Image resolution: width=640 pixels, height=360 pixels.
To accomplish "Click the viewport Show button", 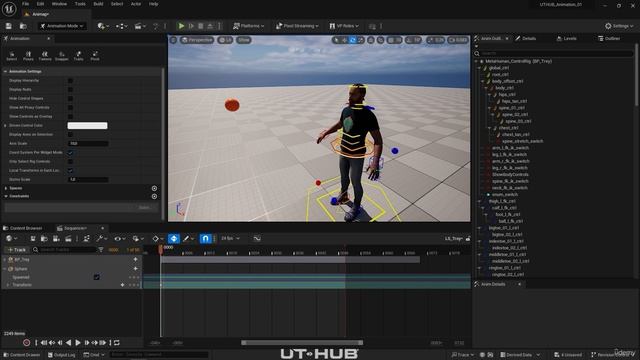I will 244,40.
